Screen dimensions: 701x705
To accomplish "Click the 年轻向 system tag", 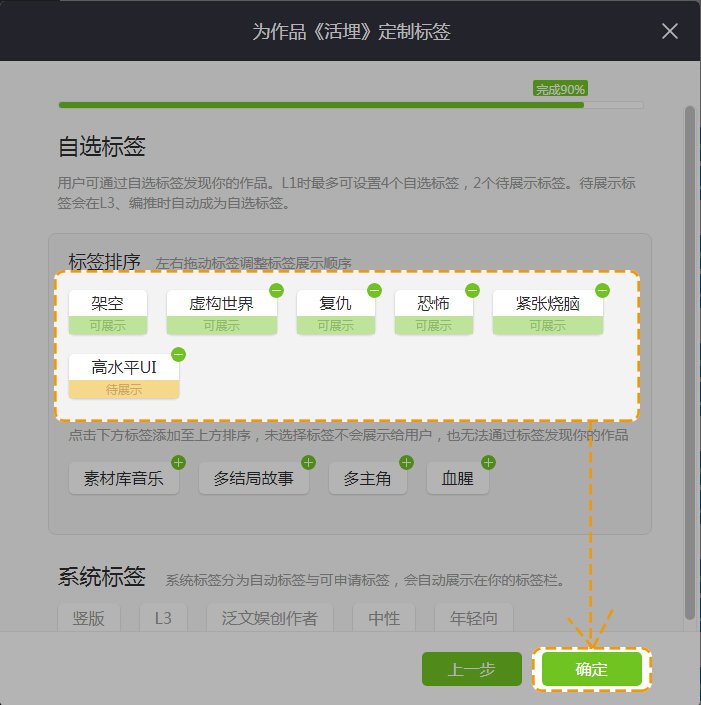I will pos(473,618).
